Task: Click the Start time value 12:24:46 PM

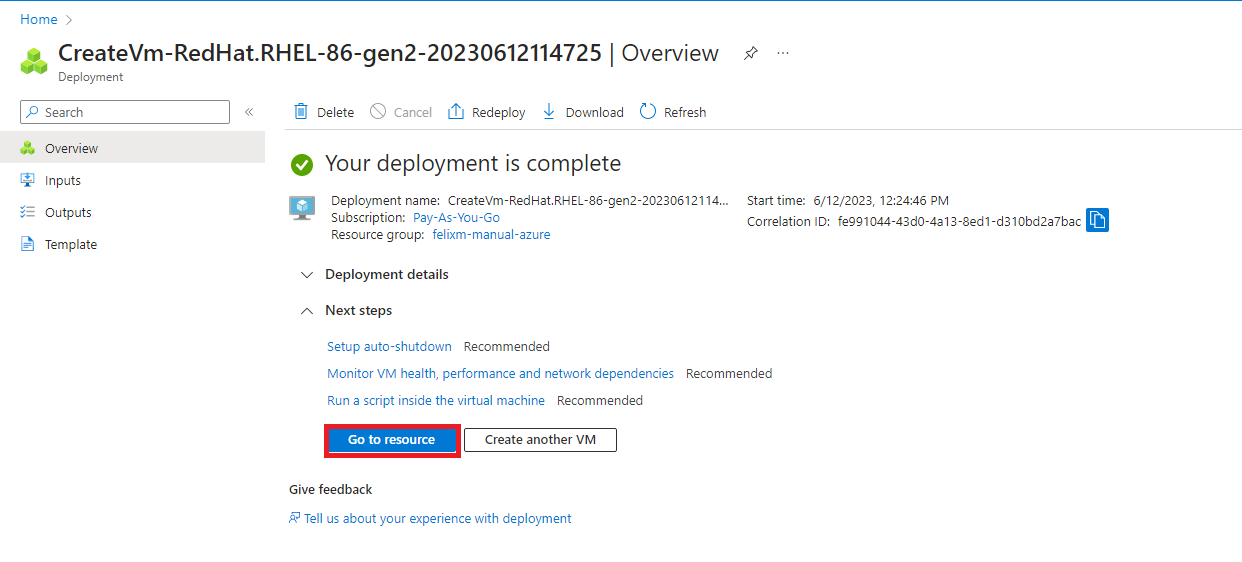Action: click(881, 200)
